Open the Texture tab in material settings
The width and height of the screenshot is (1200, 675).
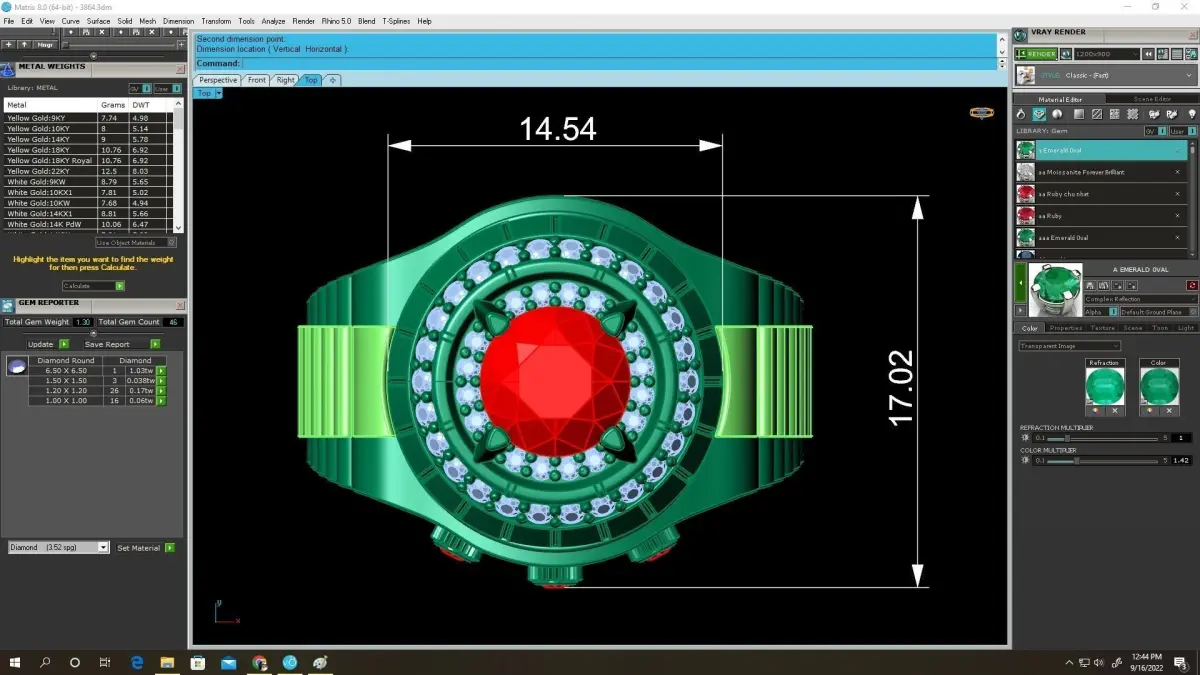tap(1103, 328)
